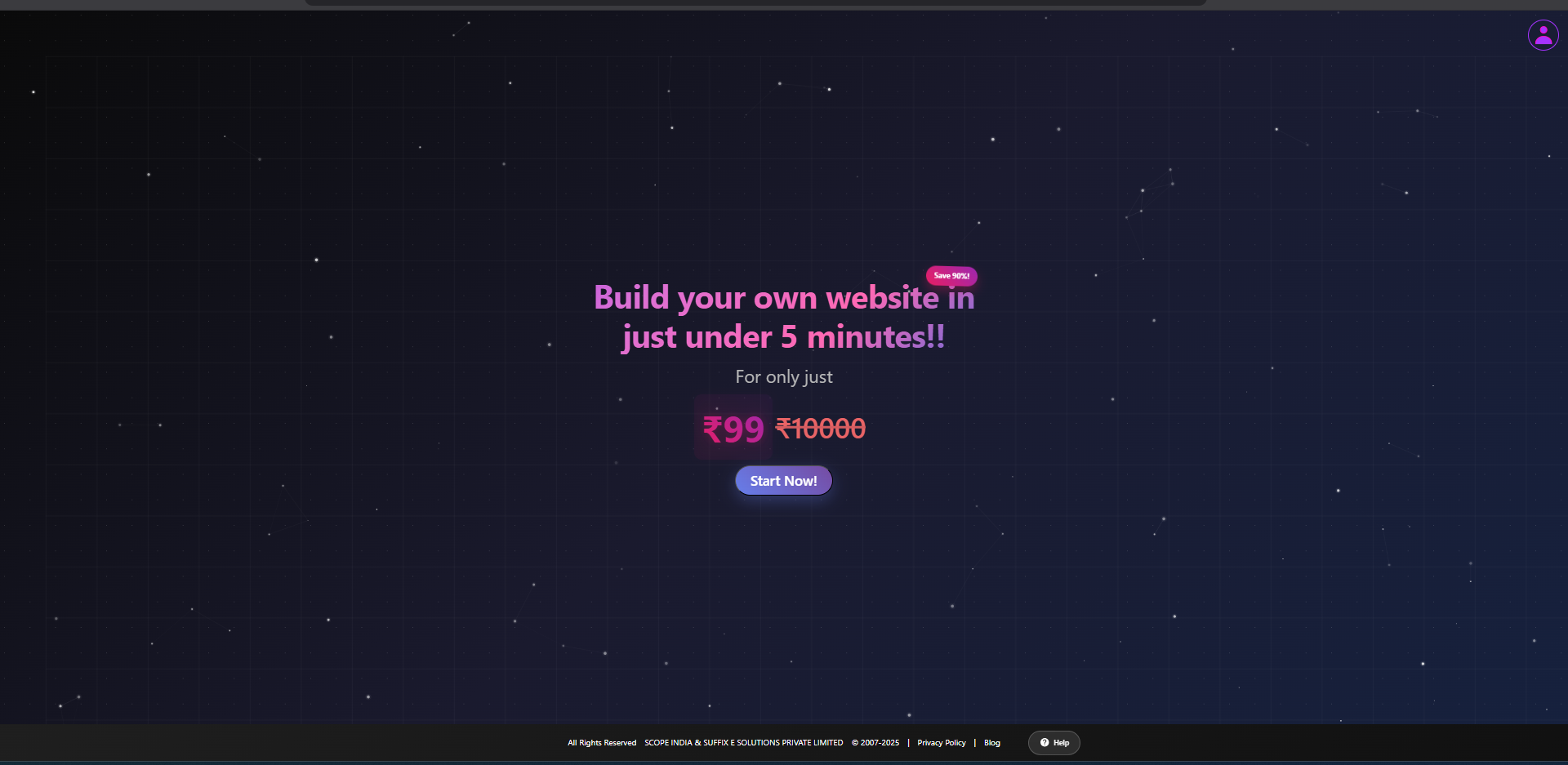Focus the browser address bar at top
The width and height of the screenshot is (1568, 765).
click(x=755, y=2)
